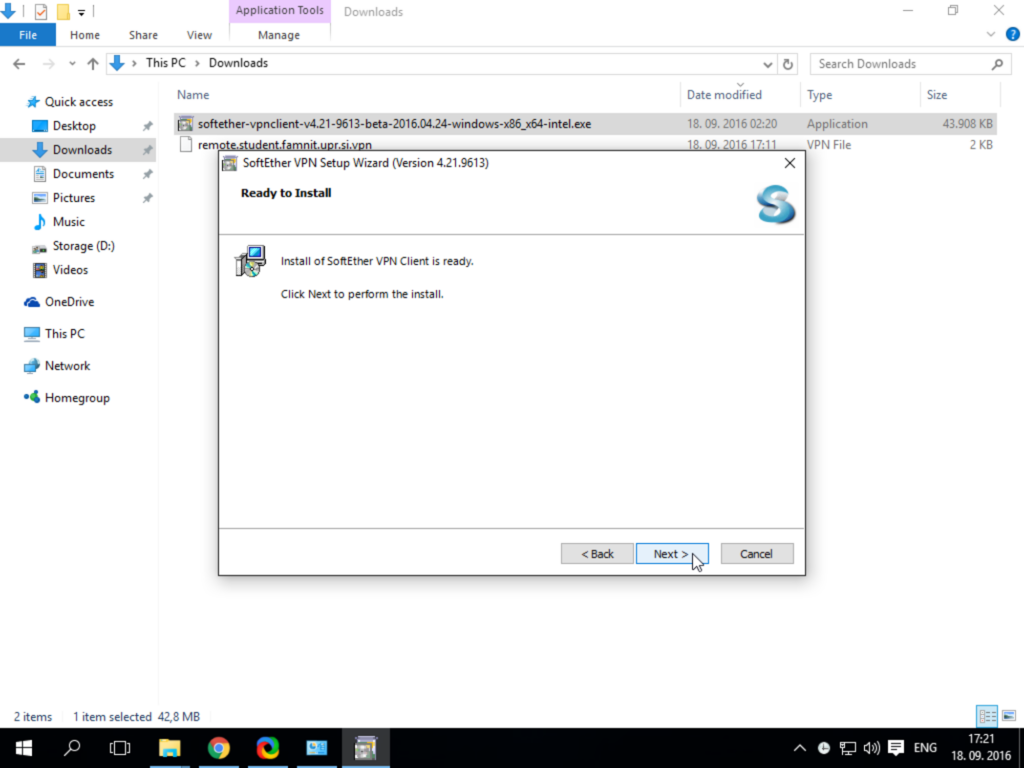Open Chrome from the taskbar

(219, 748)
